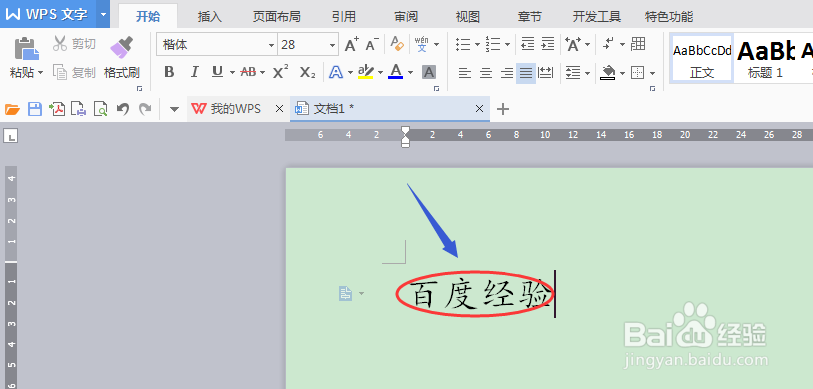Switch to the 页面布局 (Page Layout) tab

276,17
